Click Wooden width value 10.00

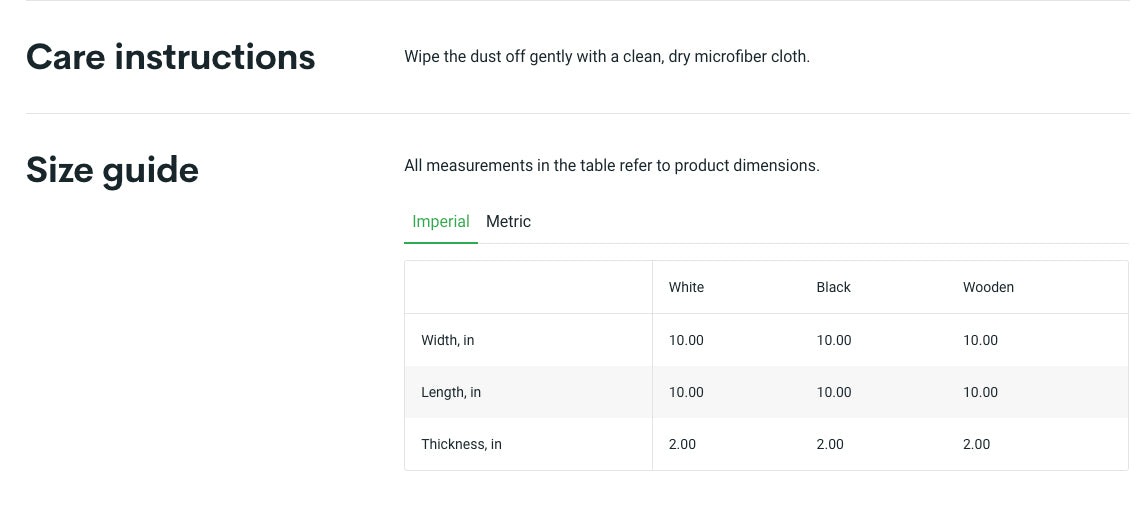[980, 340]
